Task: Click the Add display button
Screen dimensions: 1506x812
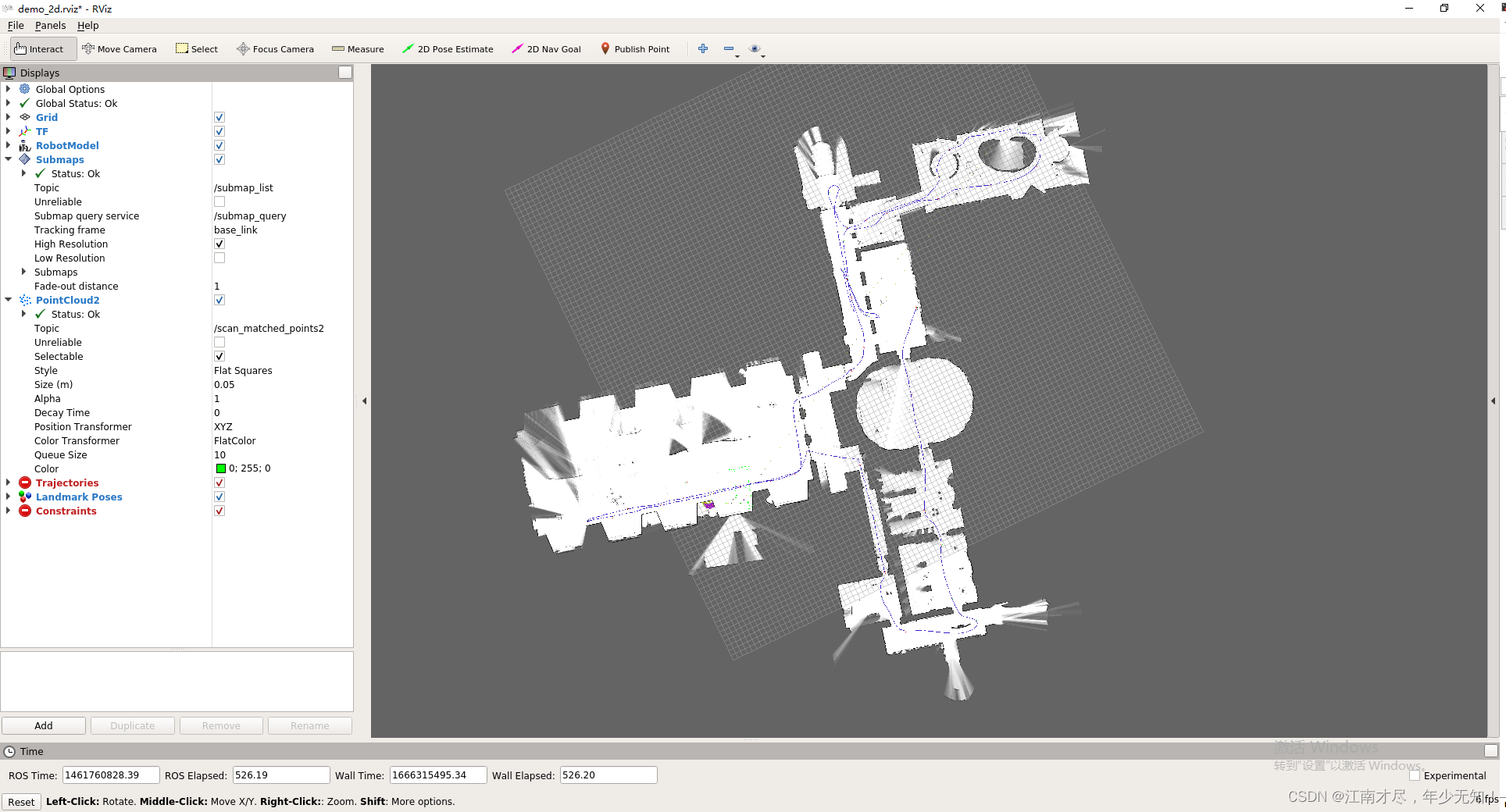Action: pyautogui.click(x=44, y=726)
